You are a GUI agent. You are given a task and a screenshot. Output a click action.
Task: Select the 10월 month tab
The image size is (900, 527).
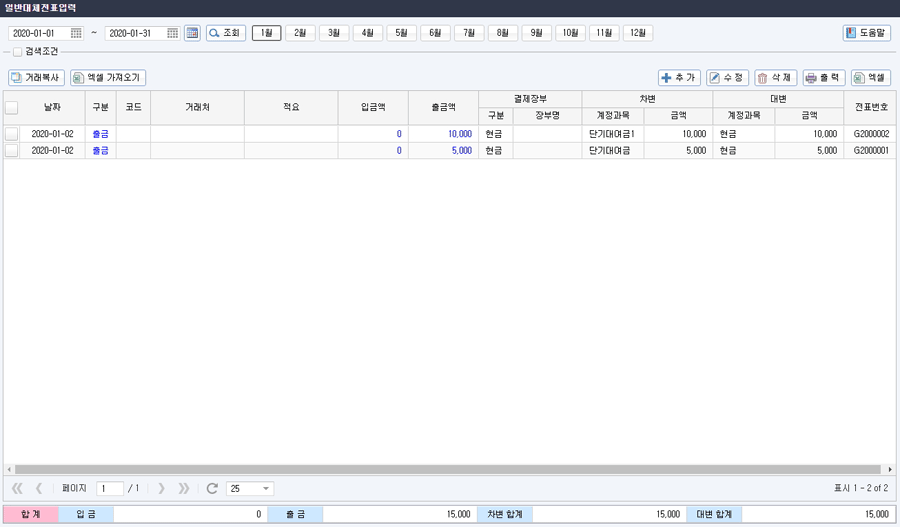pyautogui.click(x=571, y=33)
